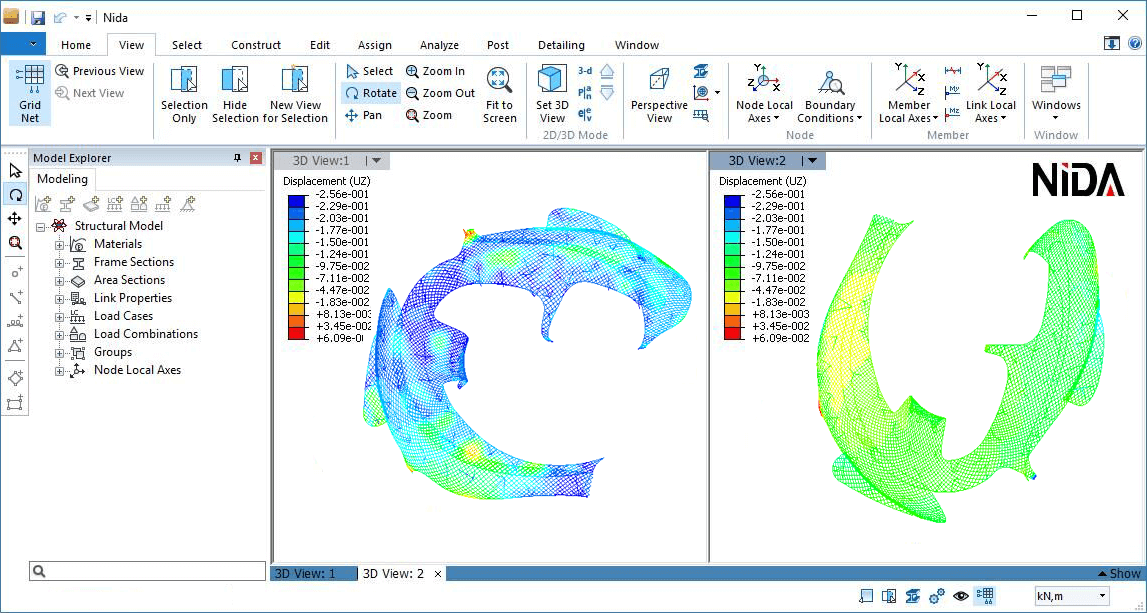Click the add node tool in left toolbar
1147x613 pixels.
click(15, 273)
